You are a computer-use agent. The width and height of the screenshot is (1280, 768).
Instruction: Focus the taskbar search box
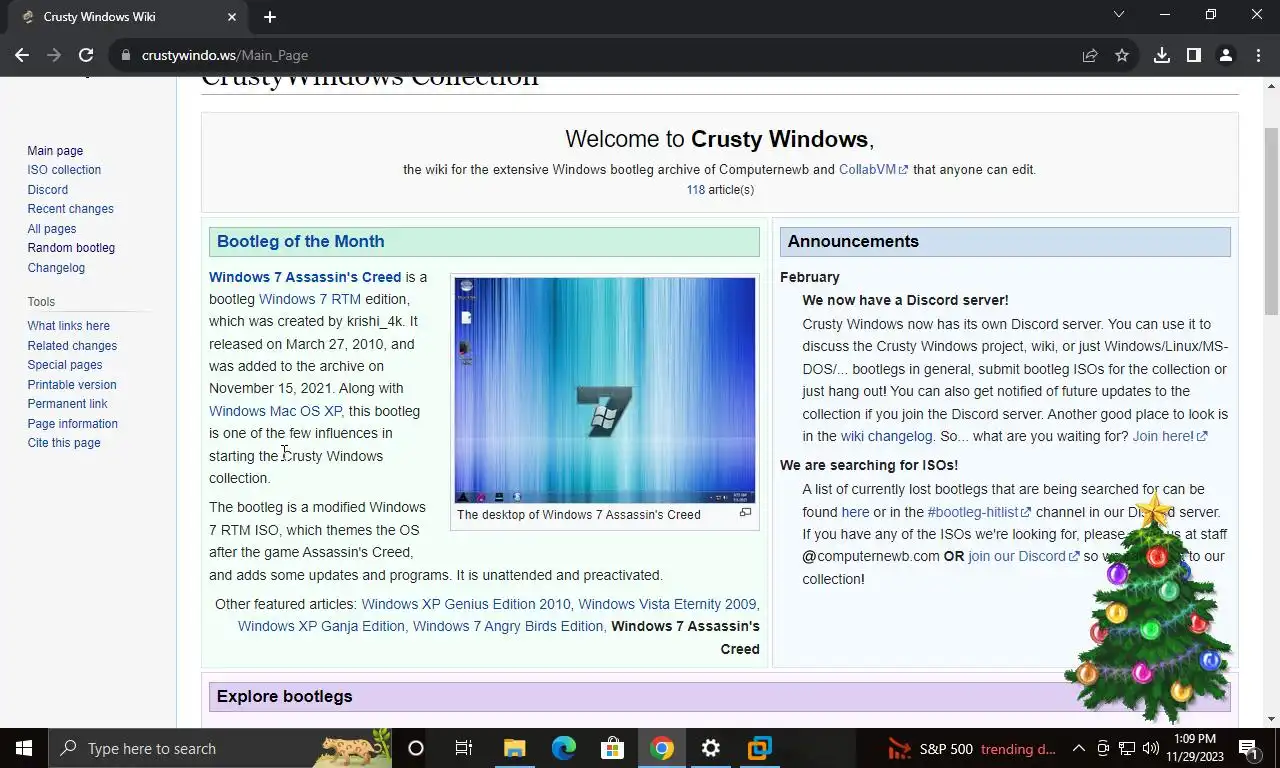220,748
